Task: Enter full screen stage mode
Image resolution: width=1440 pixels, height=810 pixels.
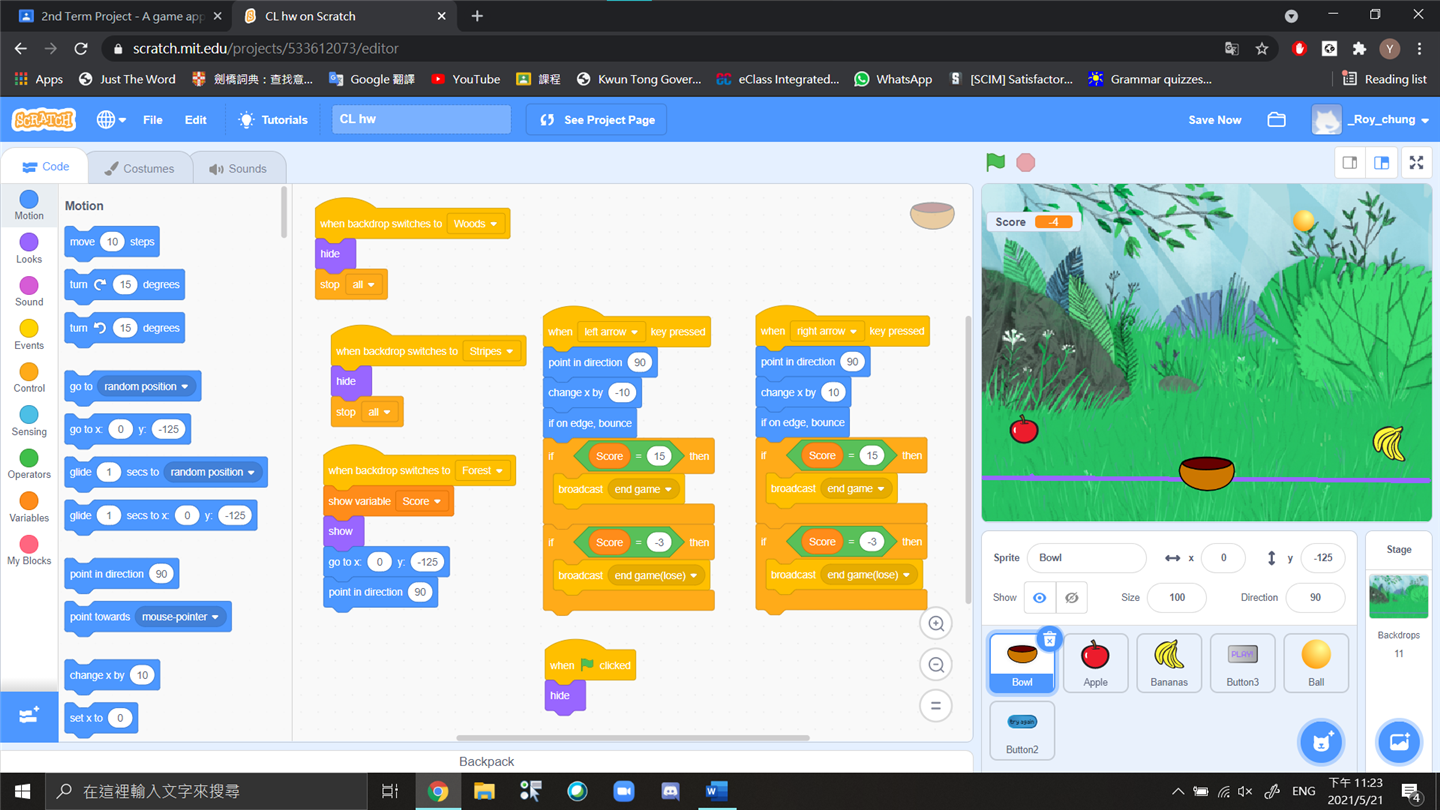Action: pos(1416,163)
